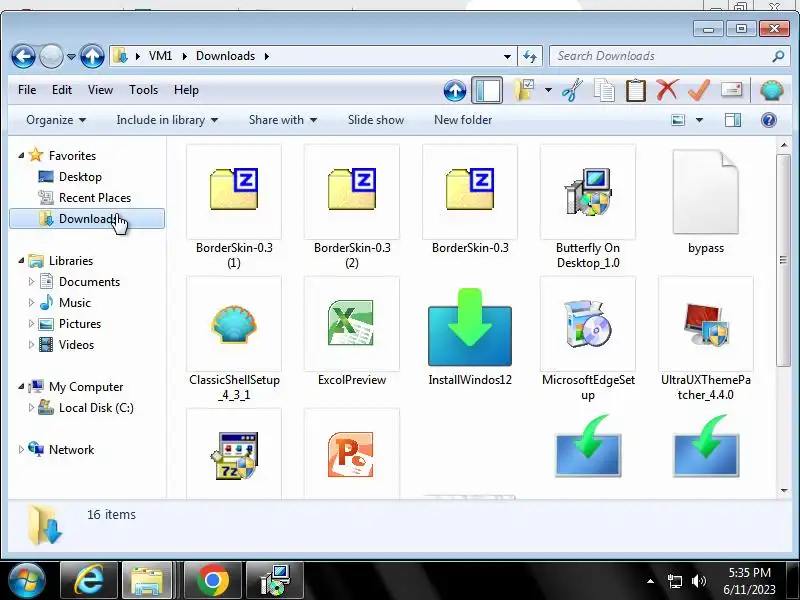Click the orange checkmark Properties icon

[x=699, y=90]
